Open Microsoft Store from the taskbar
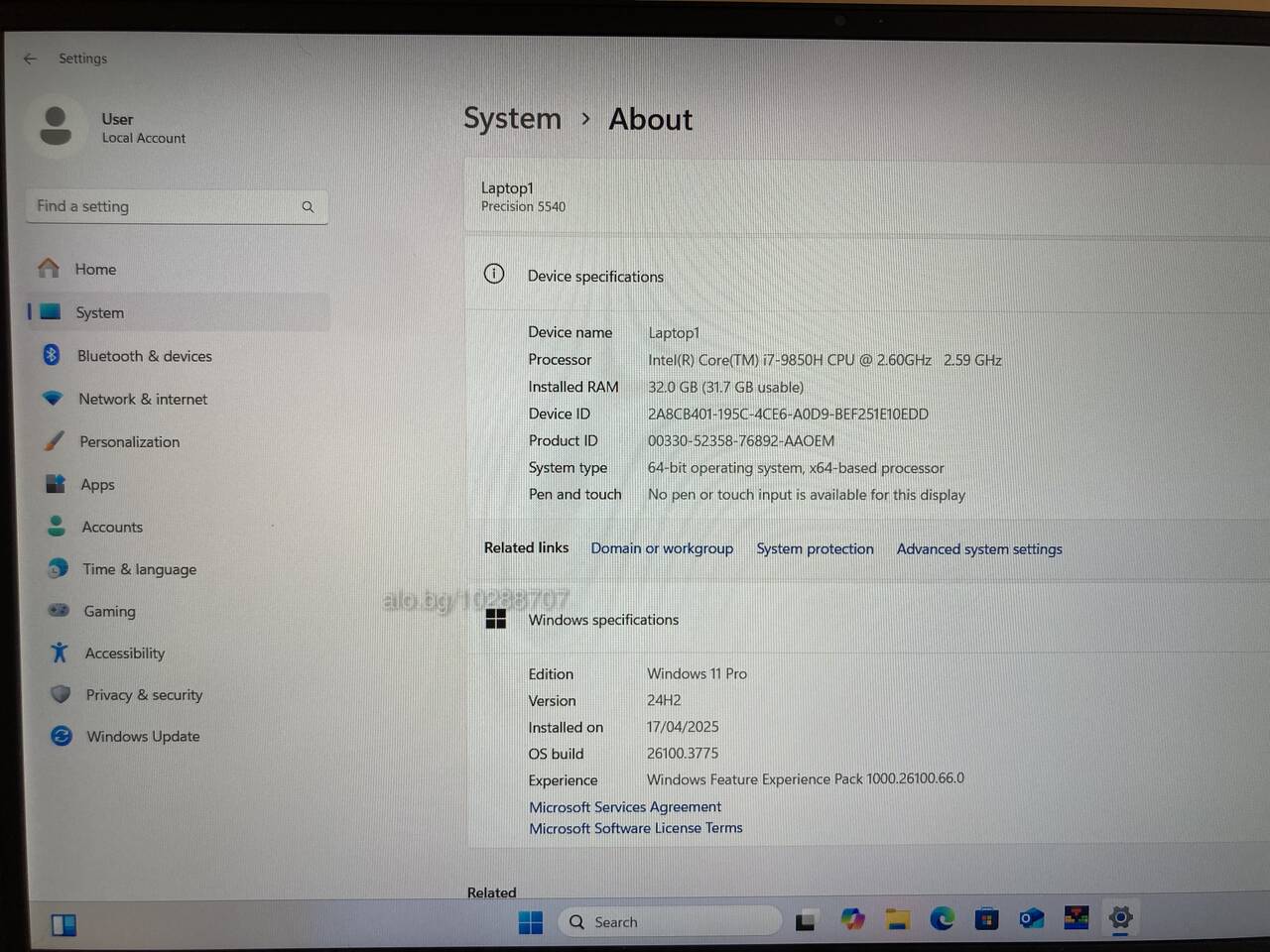Screen dimensions: 1270x952 [x=986, y=918]
